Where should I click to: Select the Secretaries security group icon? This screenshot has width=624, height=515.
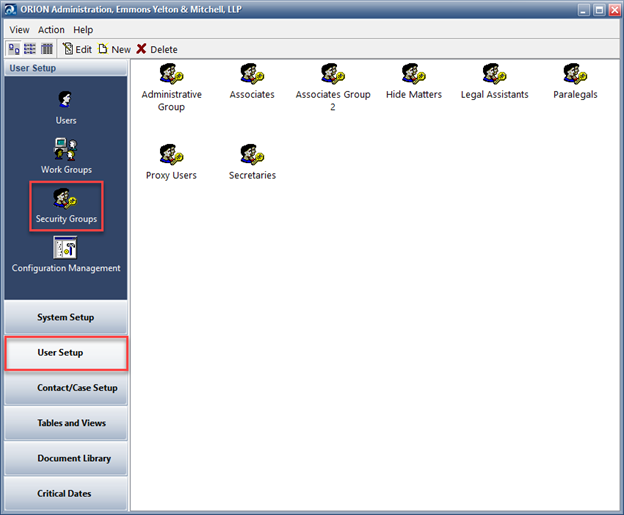[252, 162]
